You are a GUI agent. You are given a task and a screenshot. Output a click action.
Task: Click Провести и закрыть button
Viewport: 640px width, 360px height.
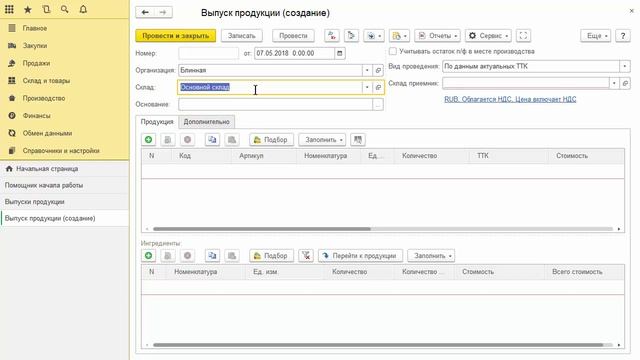tap(176, 36)
